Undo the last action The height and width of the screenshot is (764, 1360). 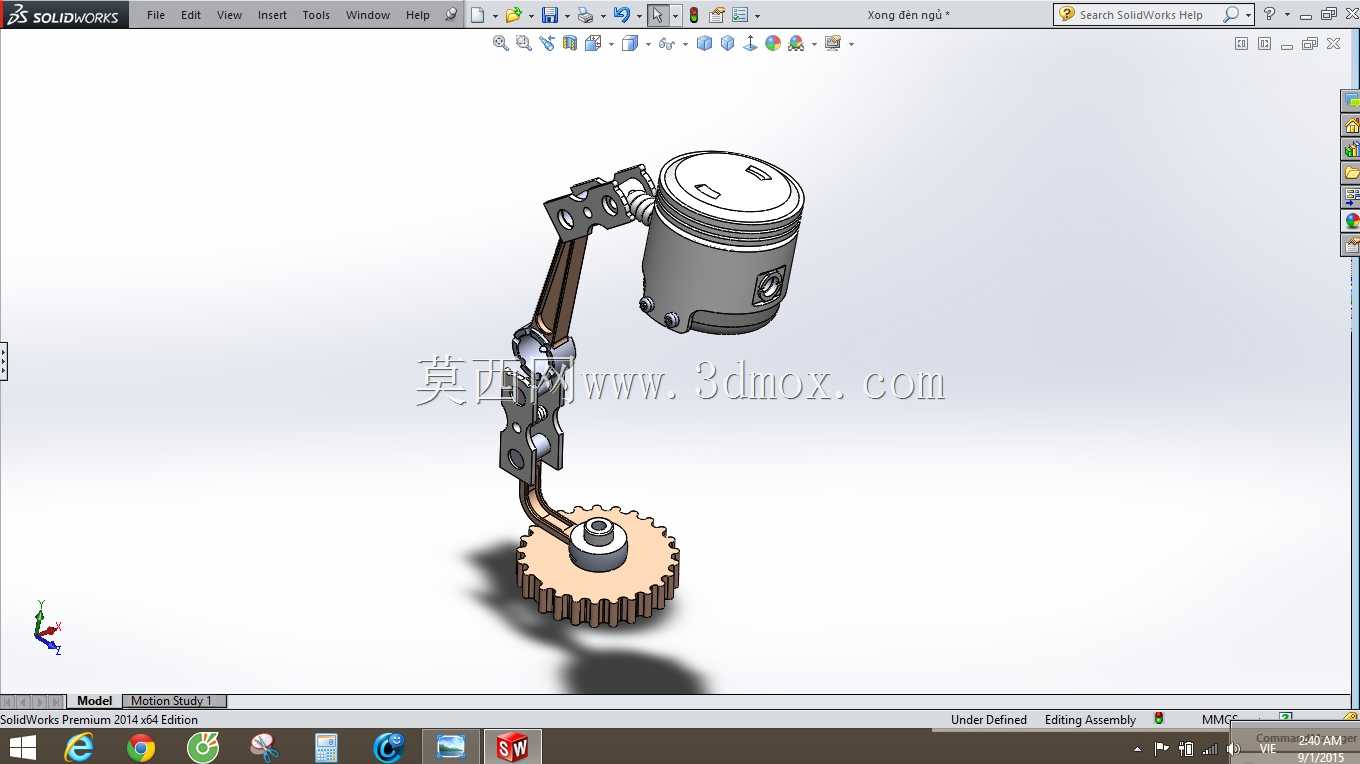click(621, 15)
